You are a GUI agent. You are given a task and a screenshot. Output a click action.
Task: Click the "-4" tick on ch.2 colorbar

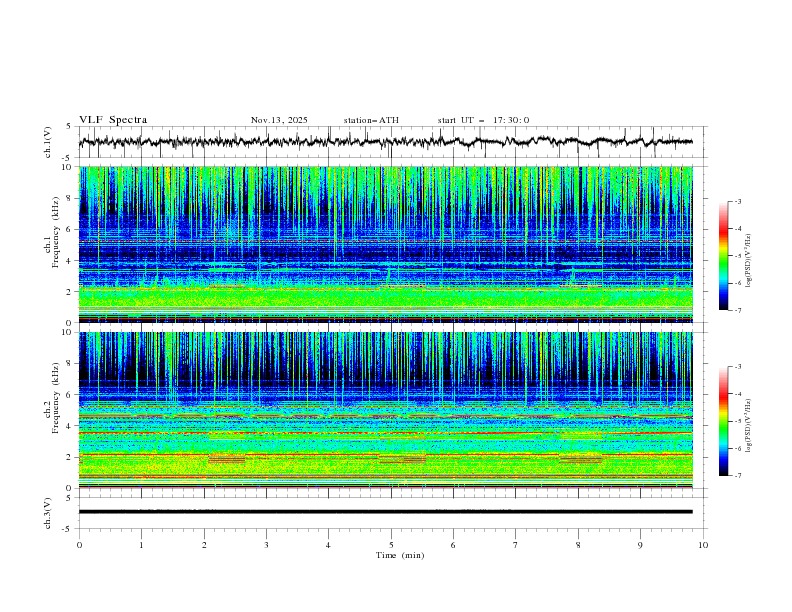tap(737, 394)
